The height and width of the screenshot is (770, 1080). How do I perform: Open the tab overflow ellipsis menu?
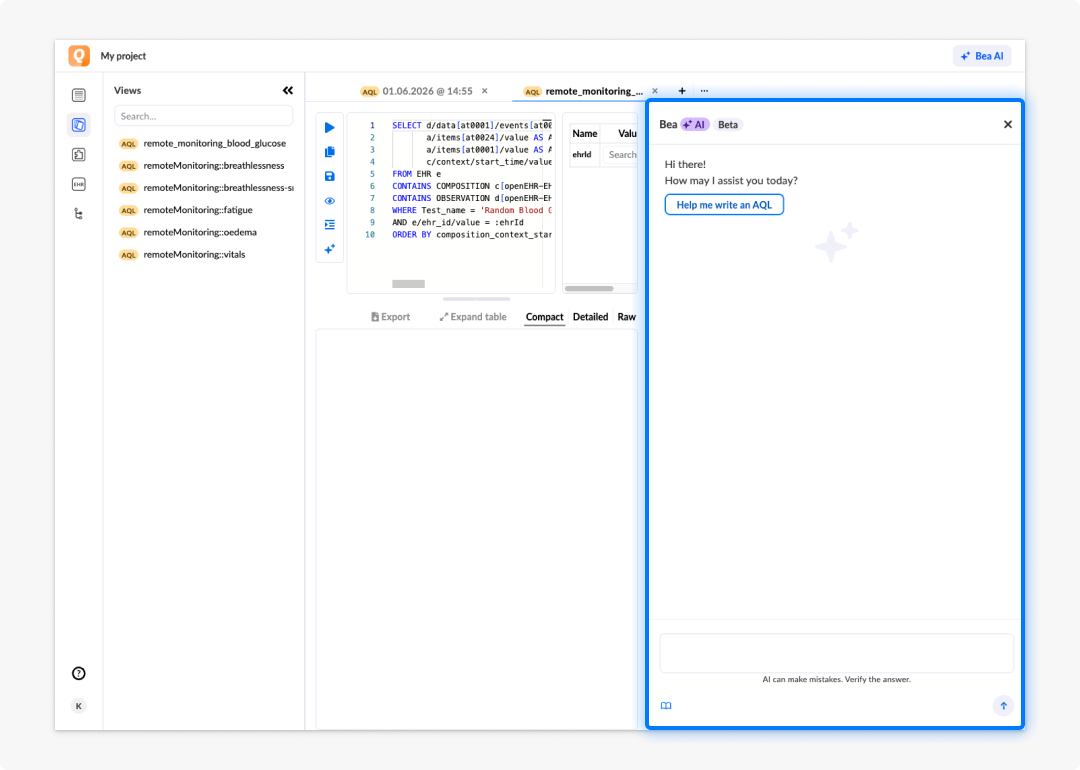pyautogui.click(x=704, y=91)
